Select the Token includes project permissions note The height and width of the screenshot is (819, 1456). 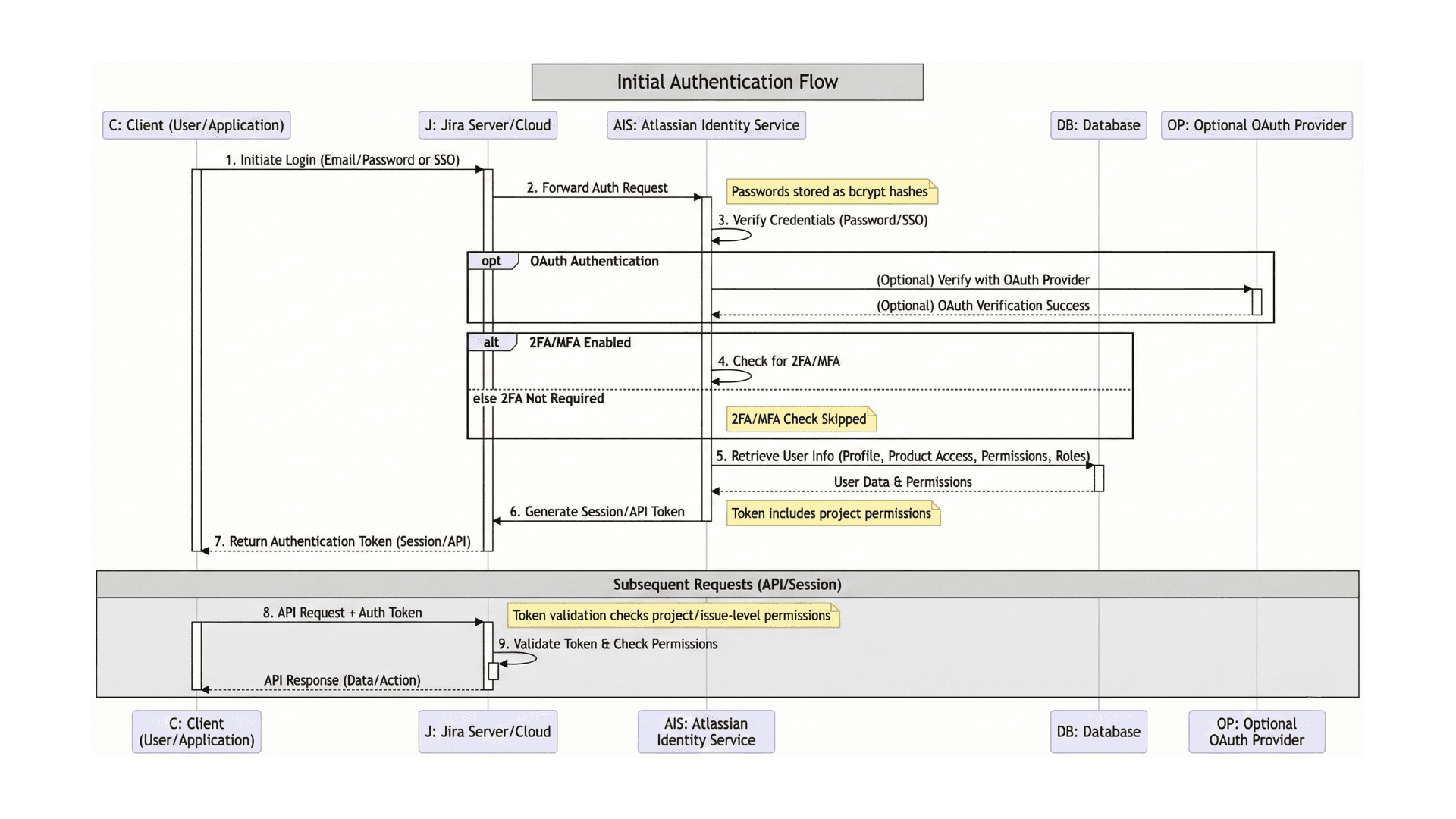coord(832,513)
